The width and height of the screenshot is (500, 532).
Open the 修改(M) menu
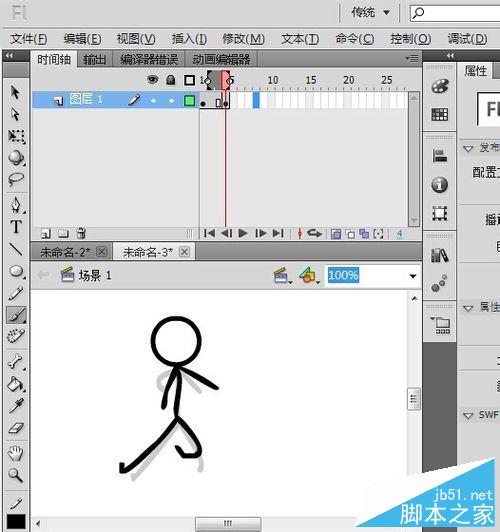click(243, 39)
